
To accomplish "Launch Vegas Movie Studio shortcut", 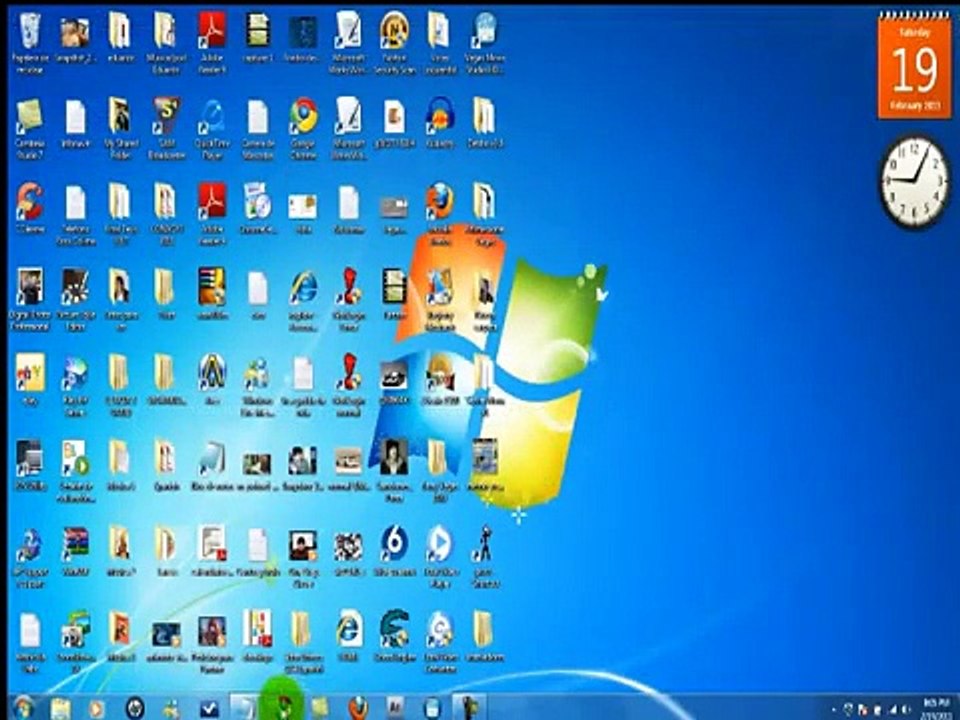I will tap(485, 42).
